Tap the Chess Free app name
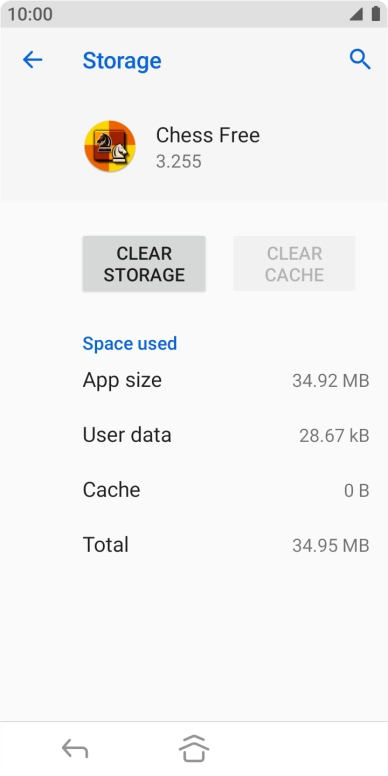This screenshot has height=776, width=388. pos(208,135)
